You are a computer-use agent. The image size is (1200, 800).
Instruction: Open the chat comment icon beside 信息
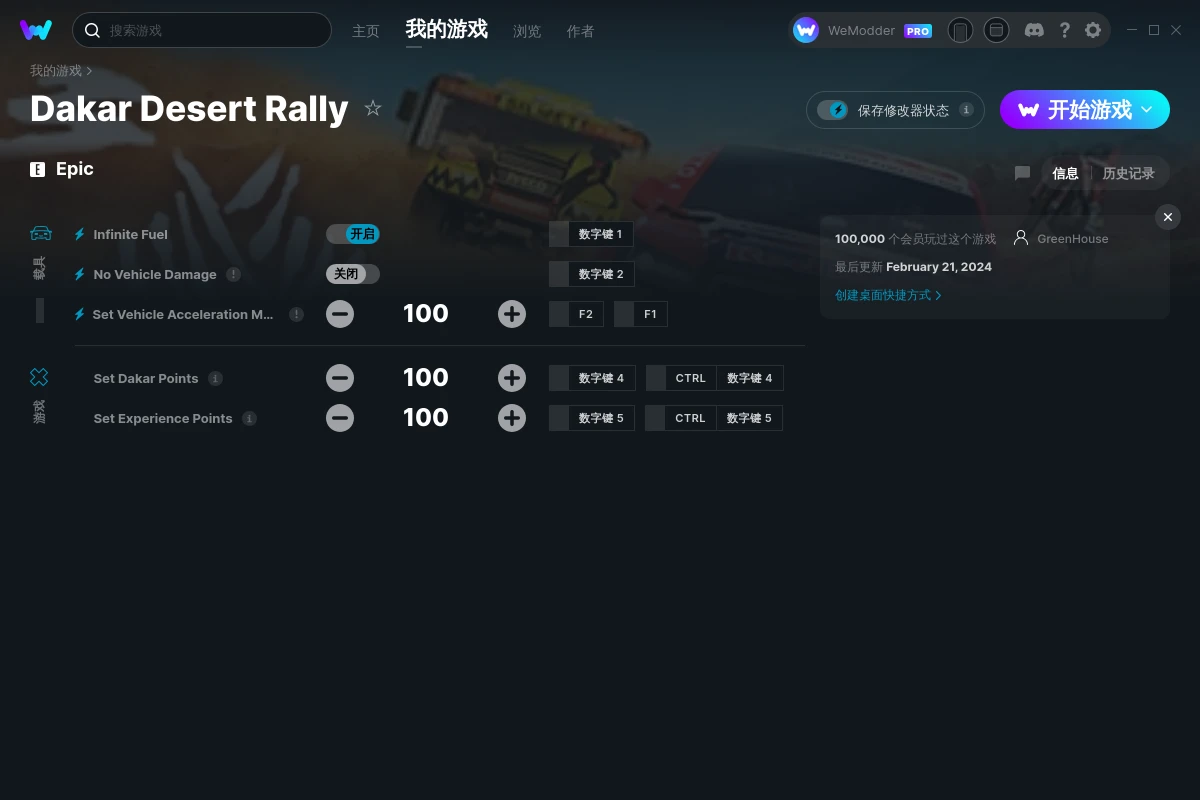tap(1022, 173)
